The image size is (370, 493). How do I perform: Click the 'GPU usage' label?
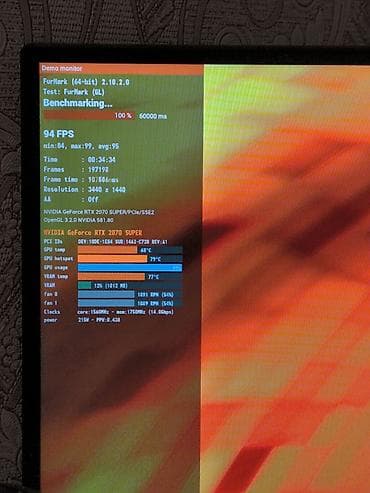pos(56,268)
